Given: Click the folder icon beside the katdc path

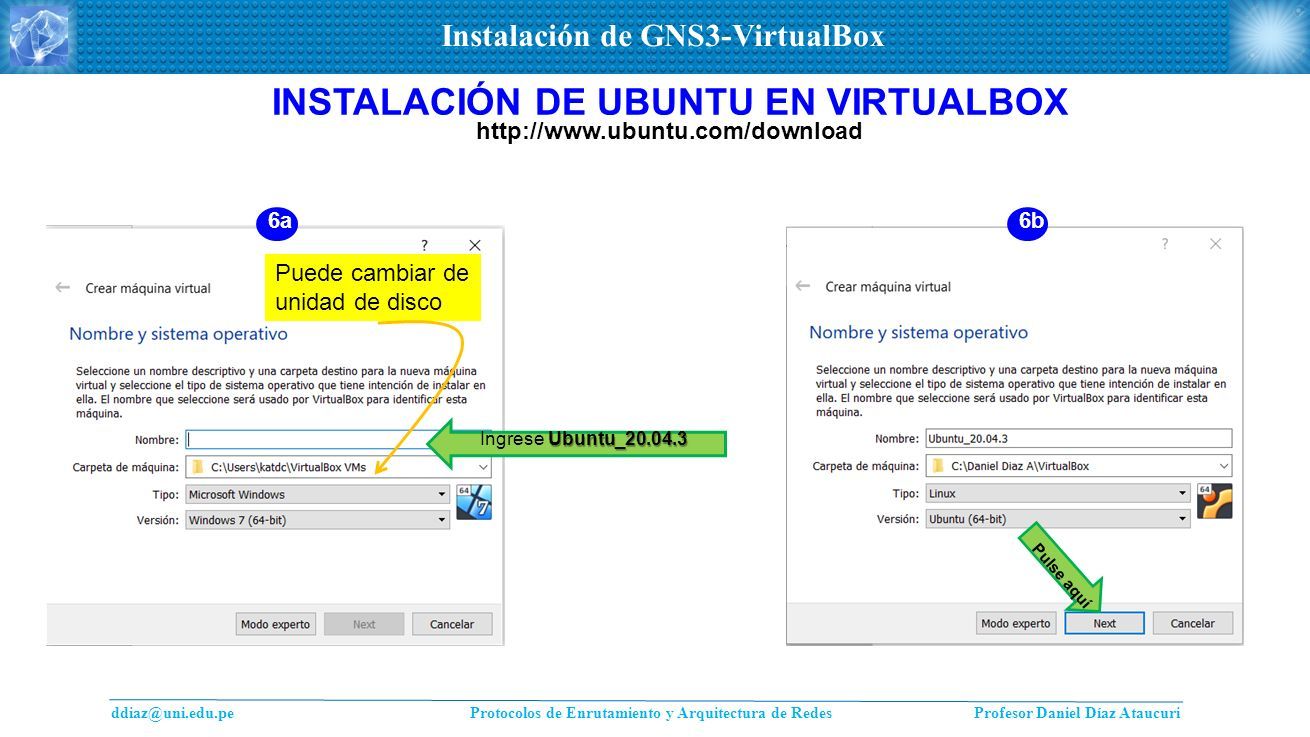Looking at the screenshot, I should [198, 467].
